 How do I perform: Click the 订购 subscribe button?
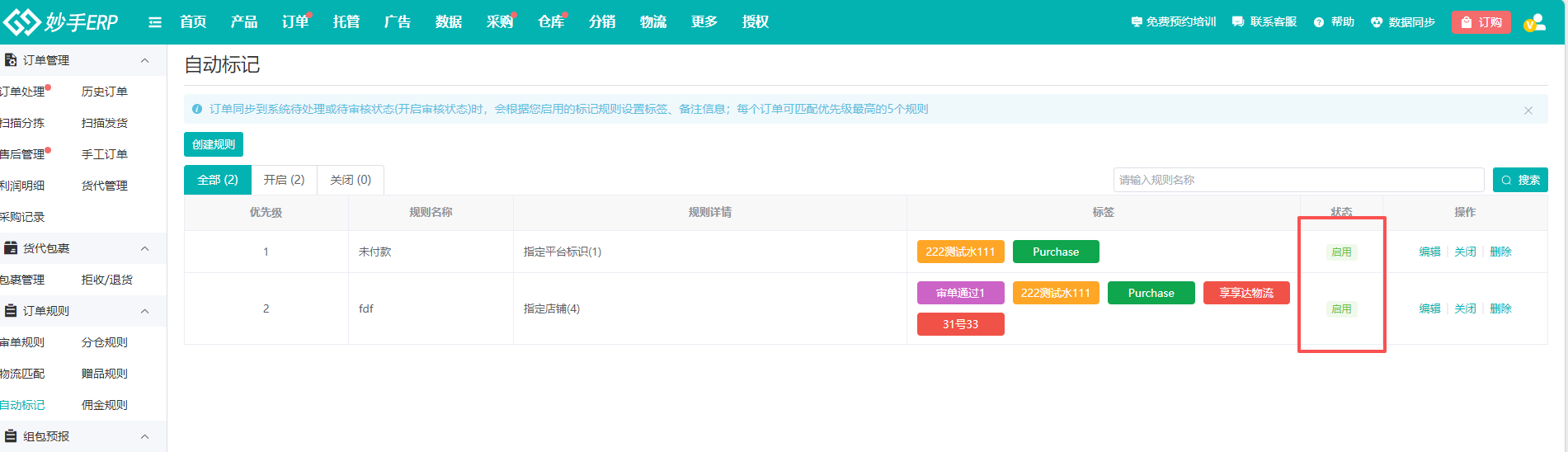coord(1481,22)
